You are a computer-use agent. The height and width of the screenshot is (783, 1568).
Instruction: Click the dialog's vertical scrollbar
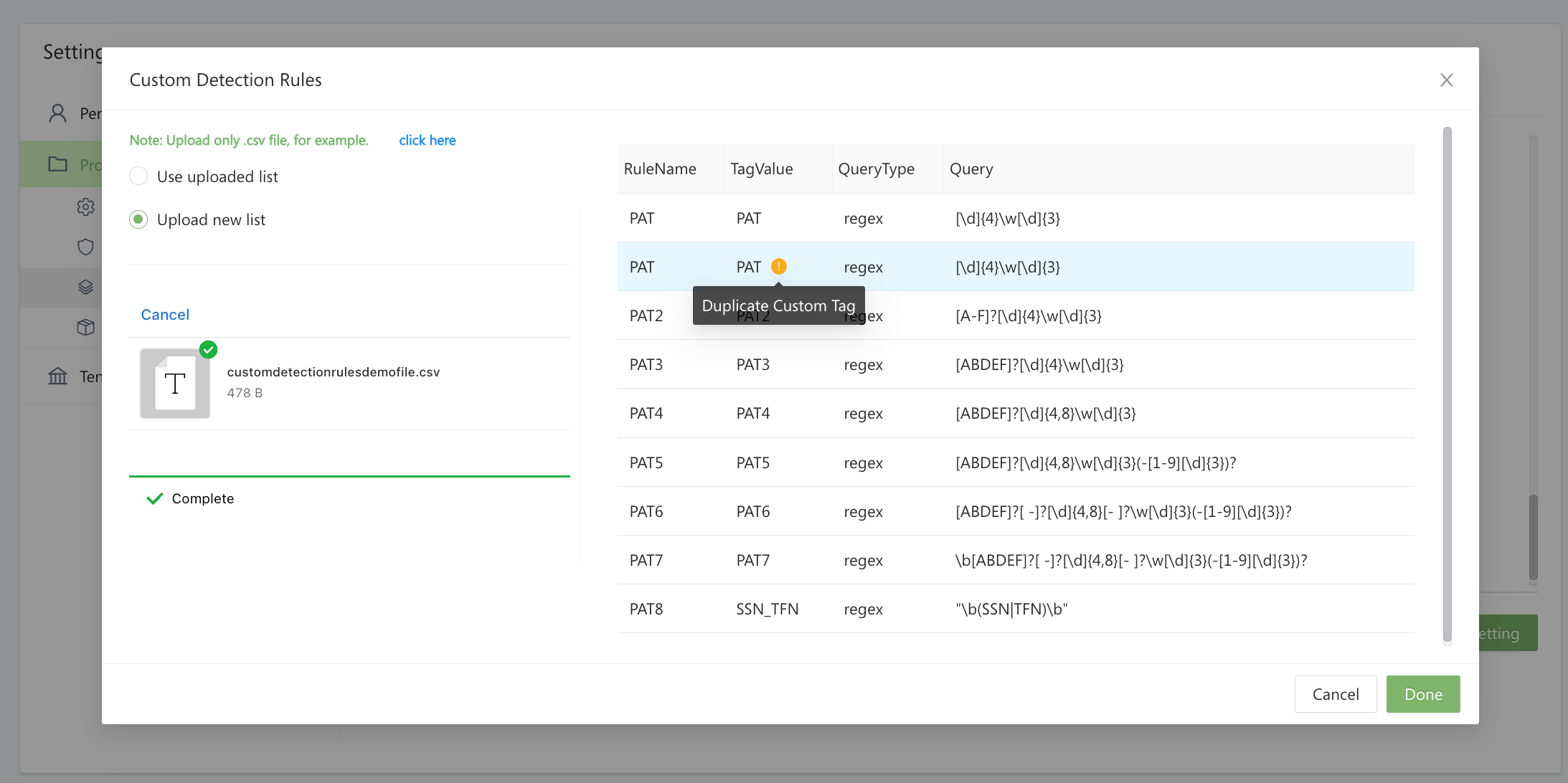point(1447,384)
